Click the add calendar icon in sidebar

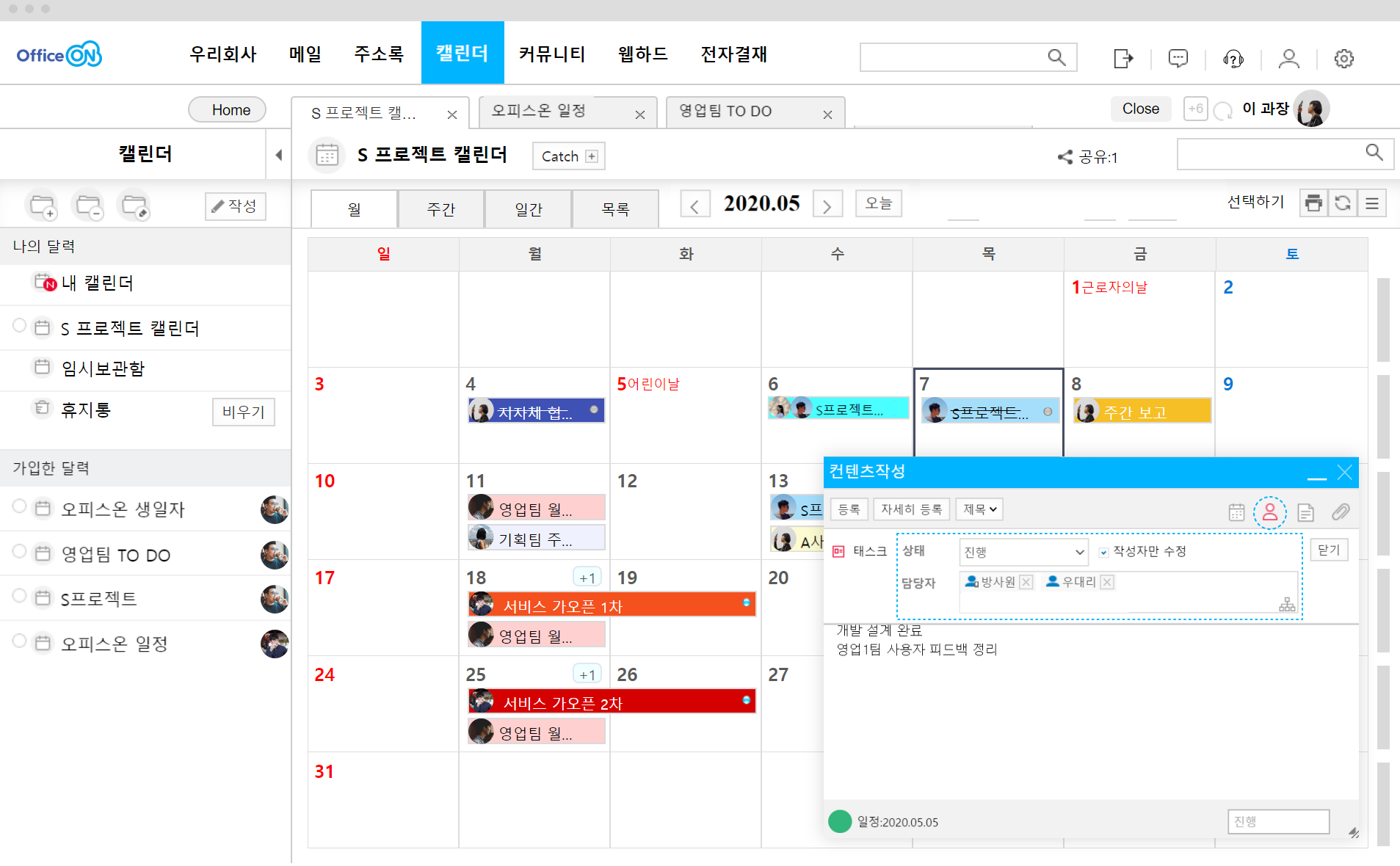coord(43,206)
